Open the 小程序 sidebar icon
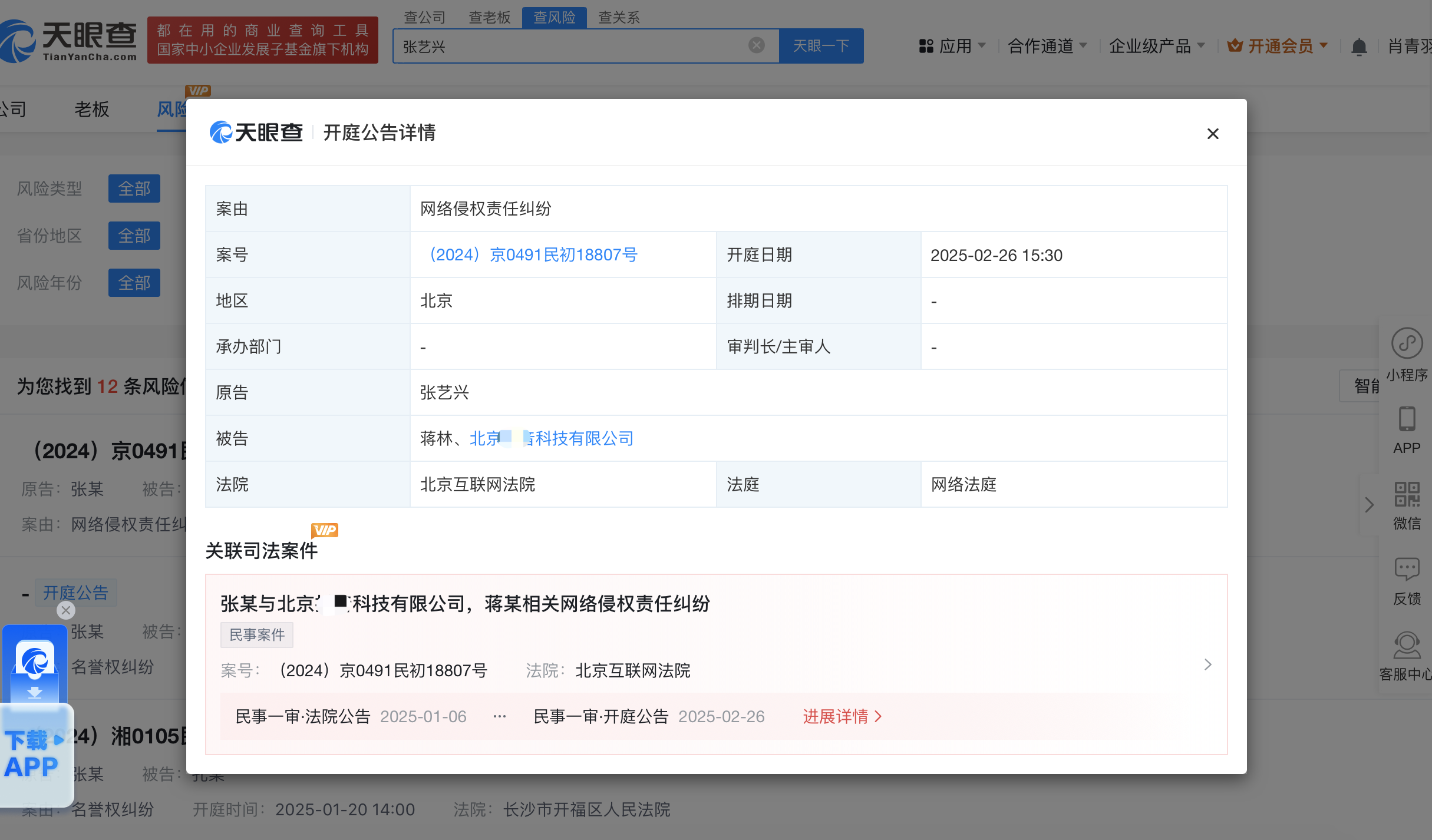Image resolution: width=1432 pixels, height=840 pixels. click(1407, 354)
